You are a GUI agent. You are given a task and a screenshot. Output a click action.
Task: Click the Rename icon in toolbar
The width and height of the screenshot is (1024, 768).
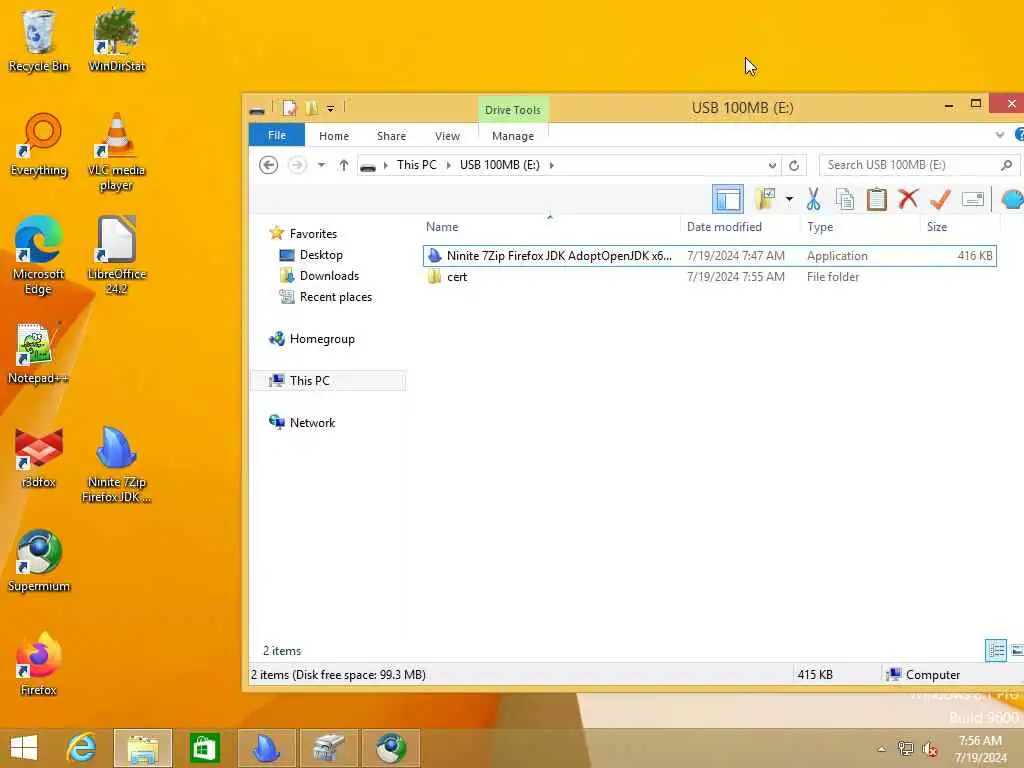[972, 199]
